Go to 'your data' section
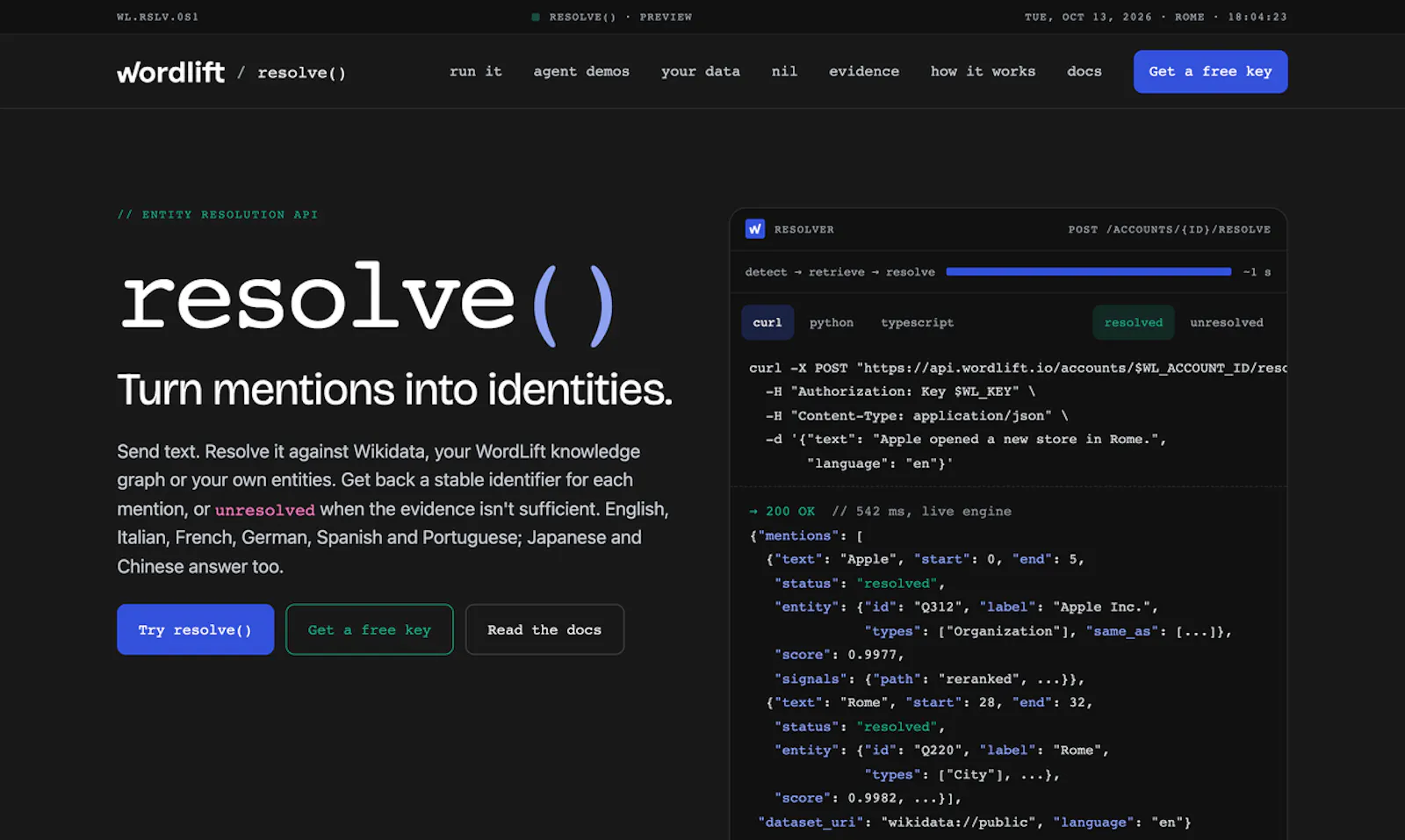Image resolution: width=1405 pixels, height=840 pixels. click(701, 71)
